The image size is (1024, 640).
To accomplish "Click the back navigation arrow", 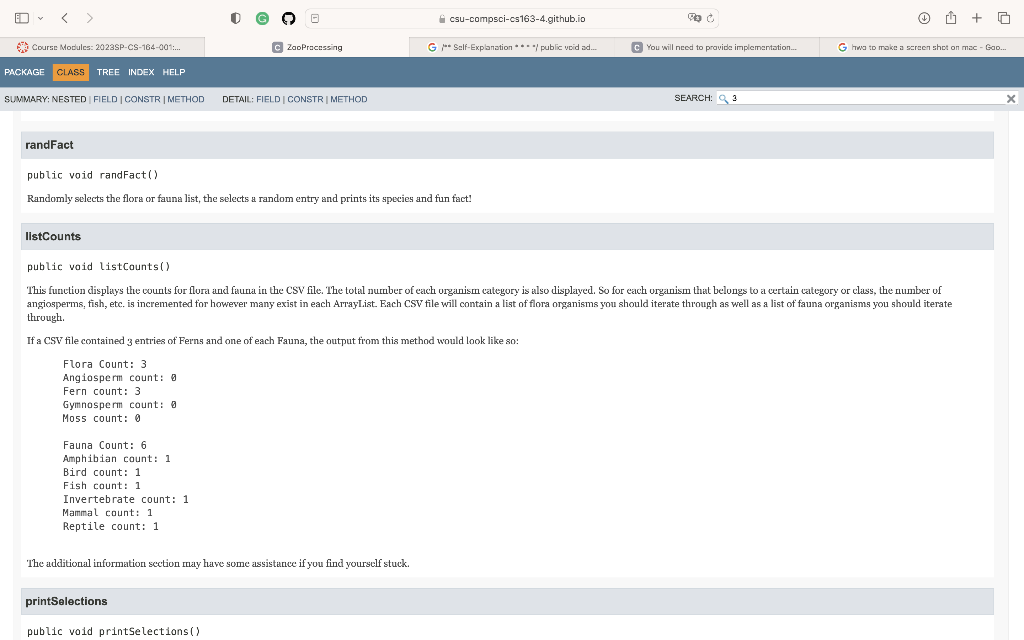I will [x=63, y=17].
